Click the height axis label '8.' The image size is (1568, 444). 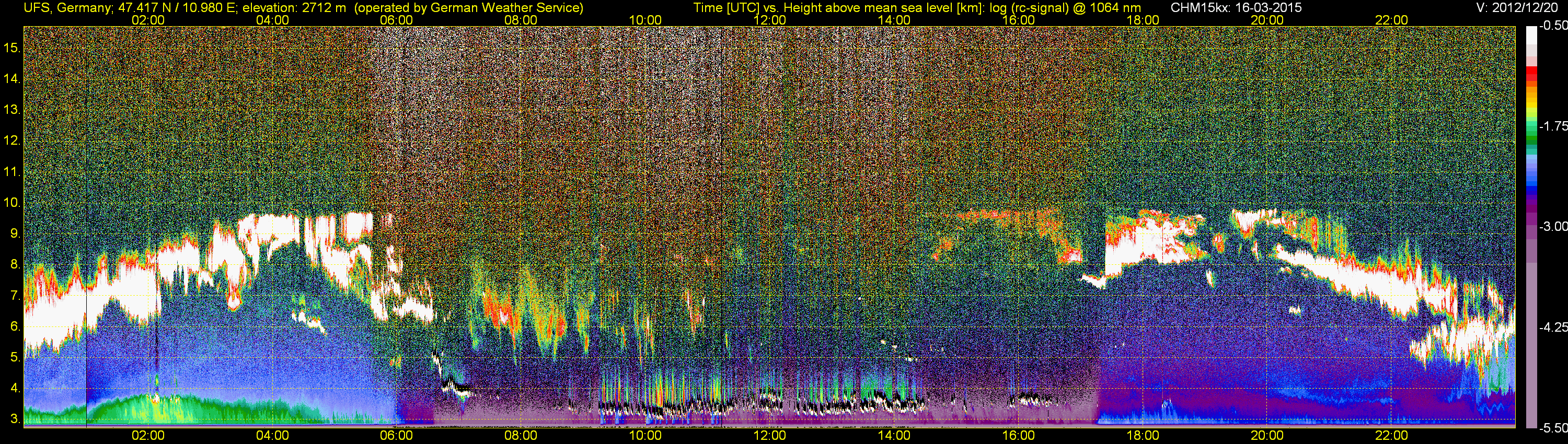pos(15,265)
